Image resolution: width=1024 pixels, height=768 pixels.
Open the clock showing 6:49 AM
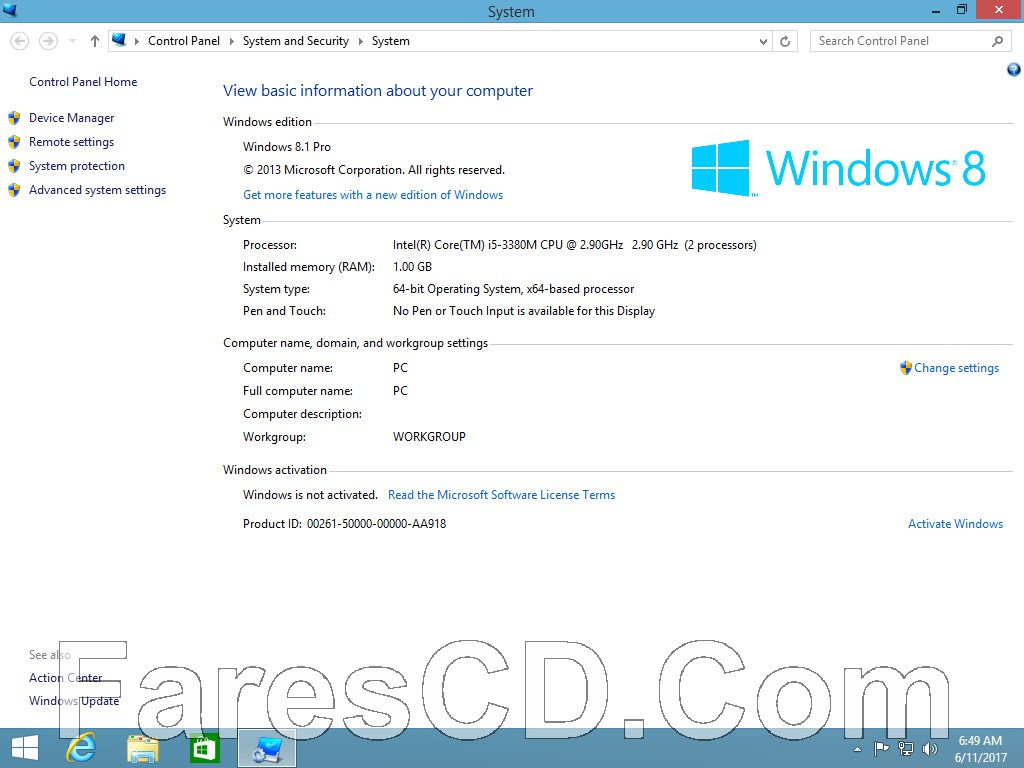pyautogui.click(x=980, y=749)
